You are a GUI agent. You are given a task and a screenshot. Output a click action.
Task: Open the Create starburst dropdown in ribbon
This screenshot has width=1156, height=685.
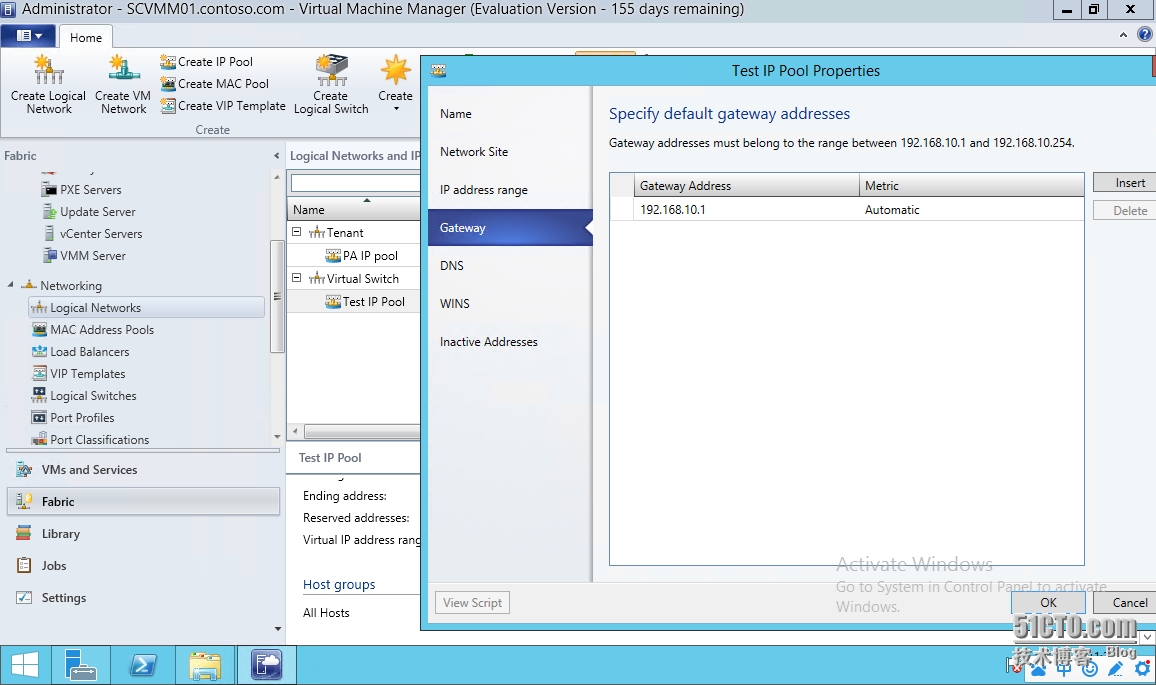point(396,83)
